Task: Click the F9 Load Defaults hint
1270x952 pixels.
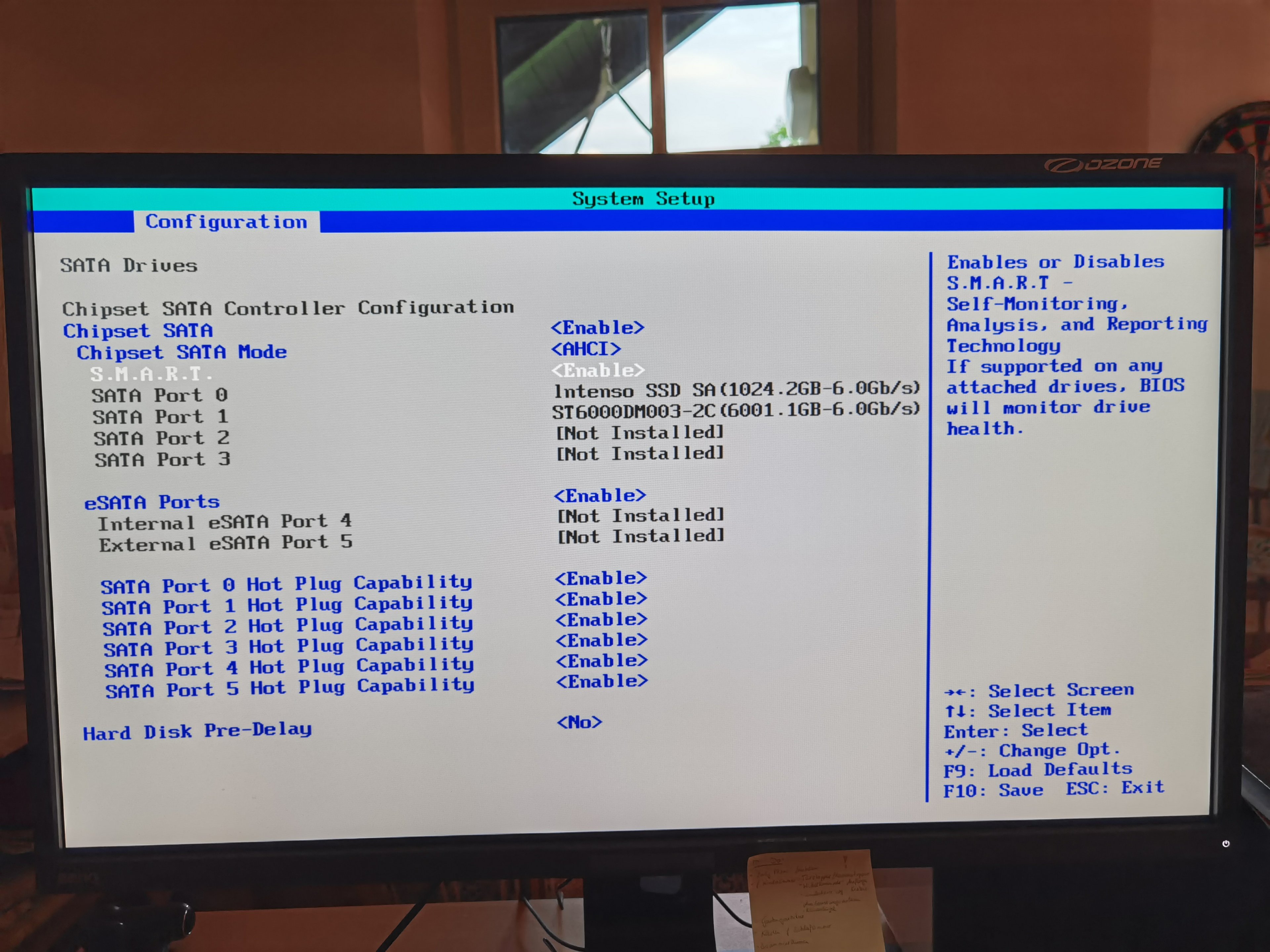Action: tap(1037, 770)
